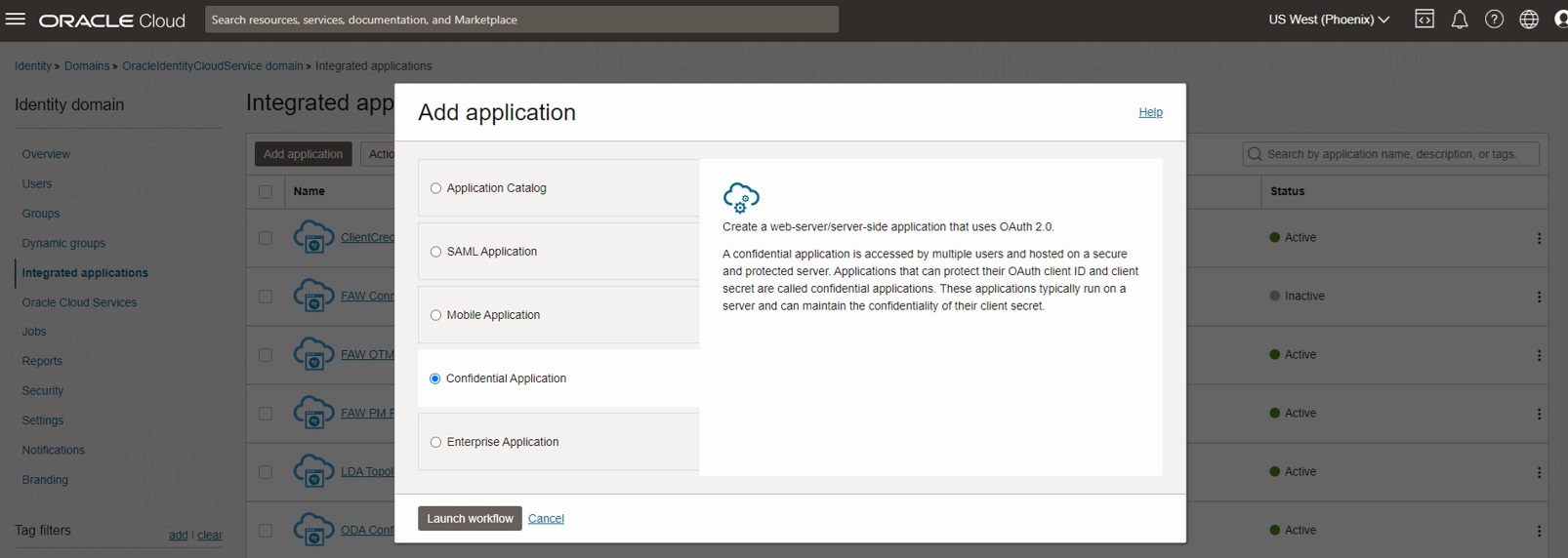
Task: Go to Users in the sidebar
Action: (x=37, y=183)
